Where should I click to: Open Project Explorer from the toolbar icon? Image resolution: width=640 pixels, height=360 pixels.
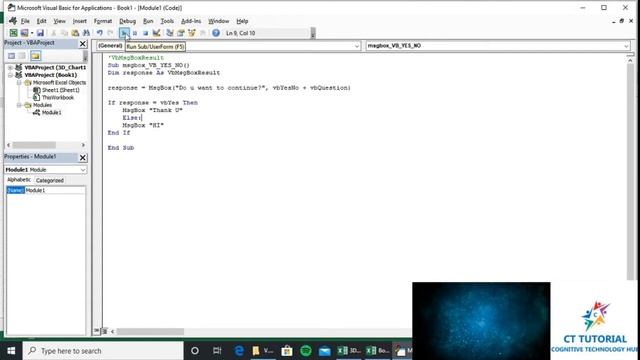click(x=170, y=33)
